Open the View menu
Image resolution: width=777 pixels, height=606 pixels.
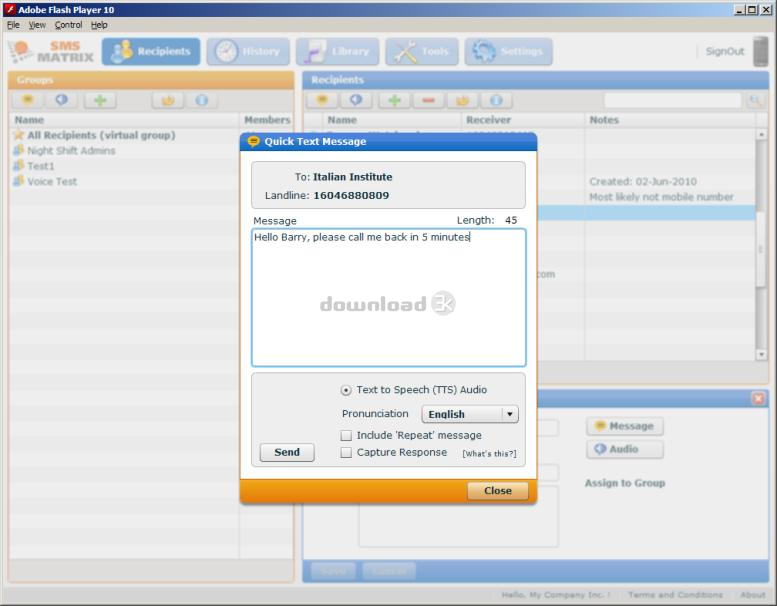click(x=37, y=25)
